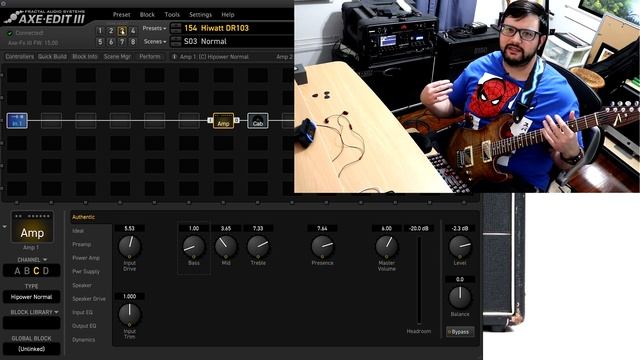Select amp channel C

pos(36,271)
